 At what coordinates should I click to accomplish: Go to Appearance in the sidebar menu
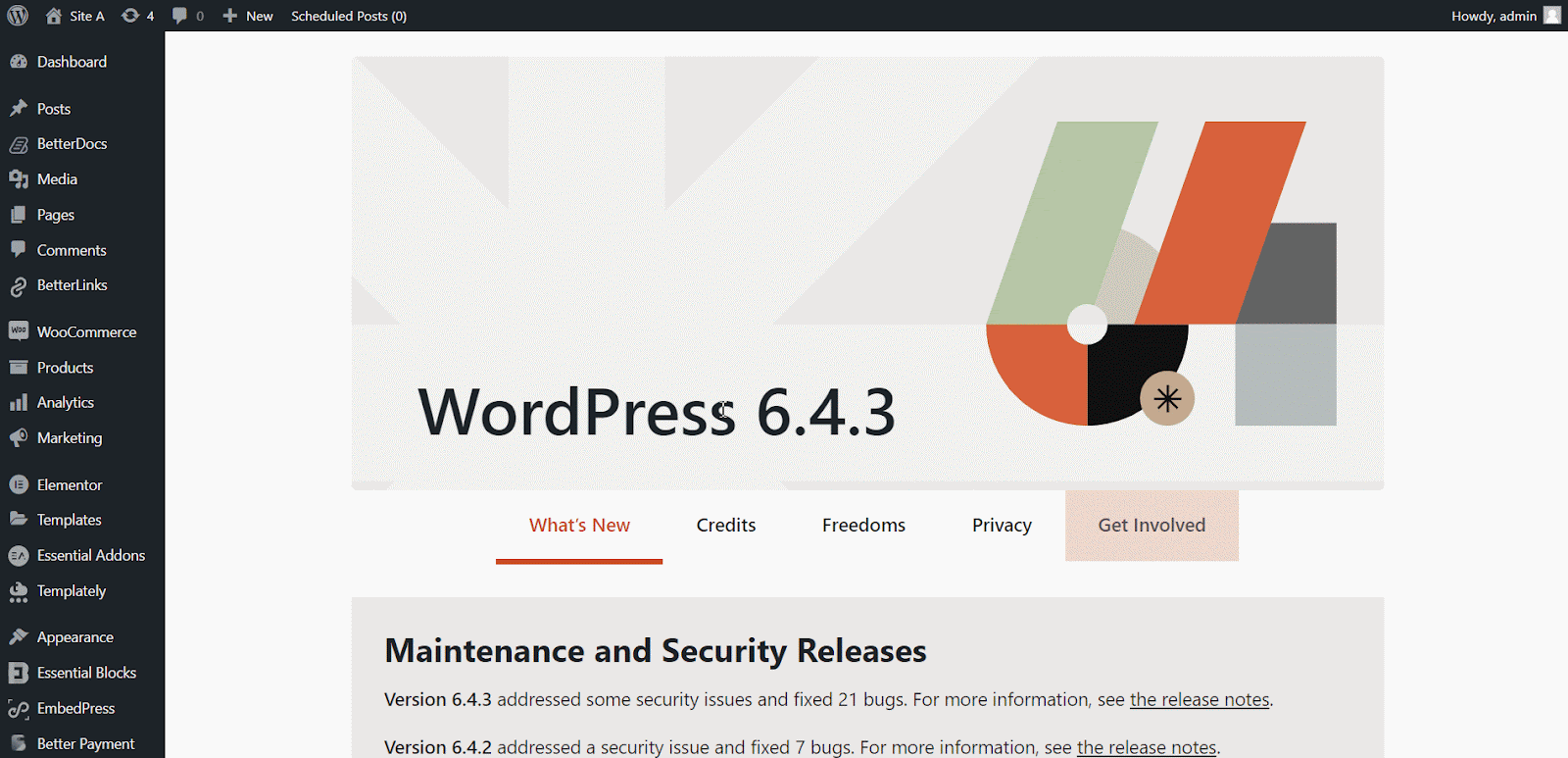(x=75, y=637)
